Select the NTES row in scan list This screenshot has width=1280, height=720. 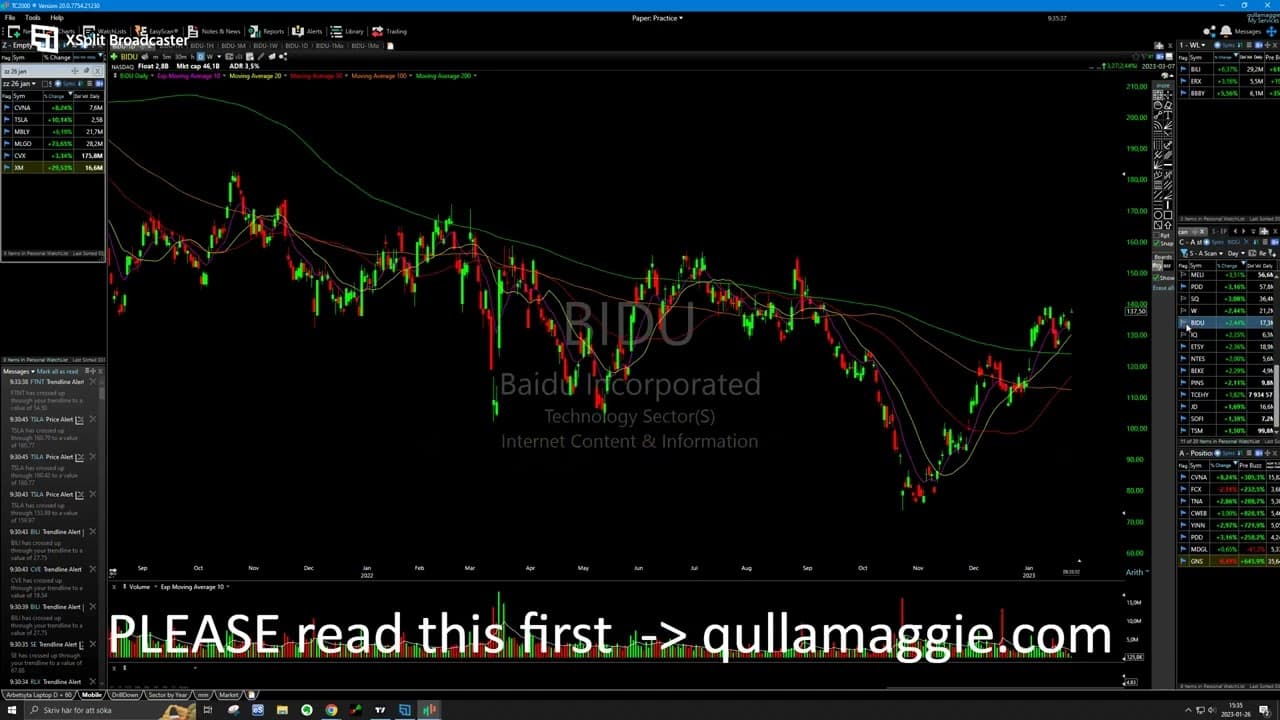tap(1229, 358)
